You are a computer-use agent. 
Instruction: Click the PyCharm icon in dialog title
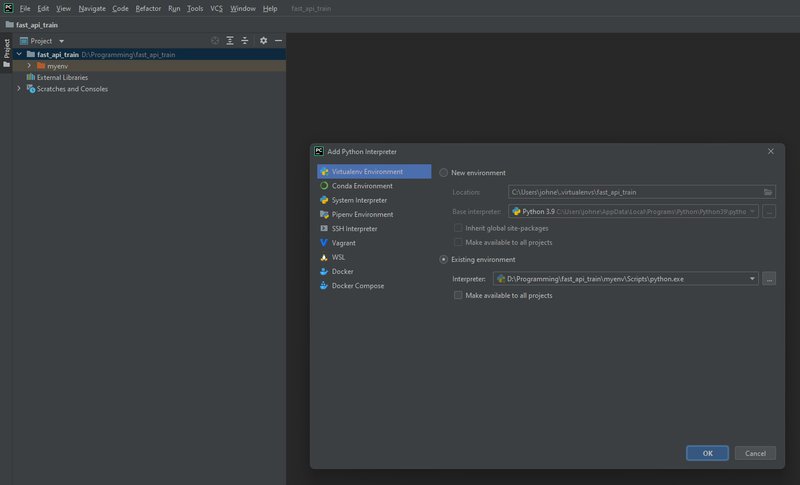(319, 151)
